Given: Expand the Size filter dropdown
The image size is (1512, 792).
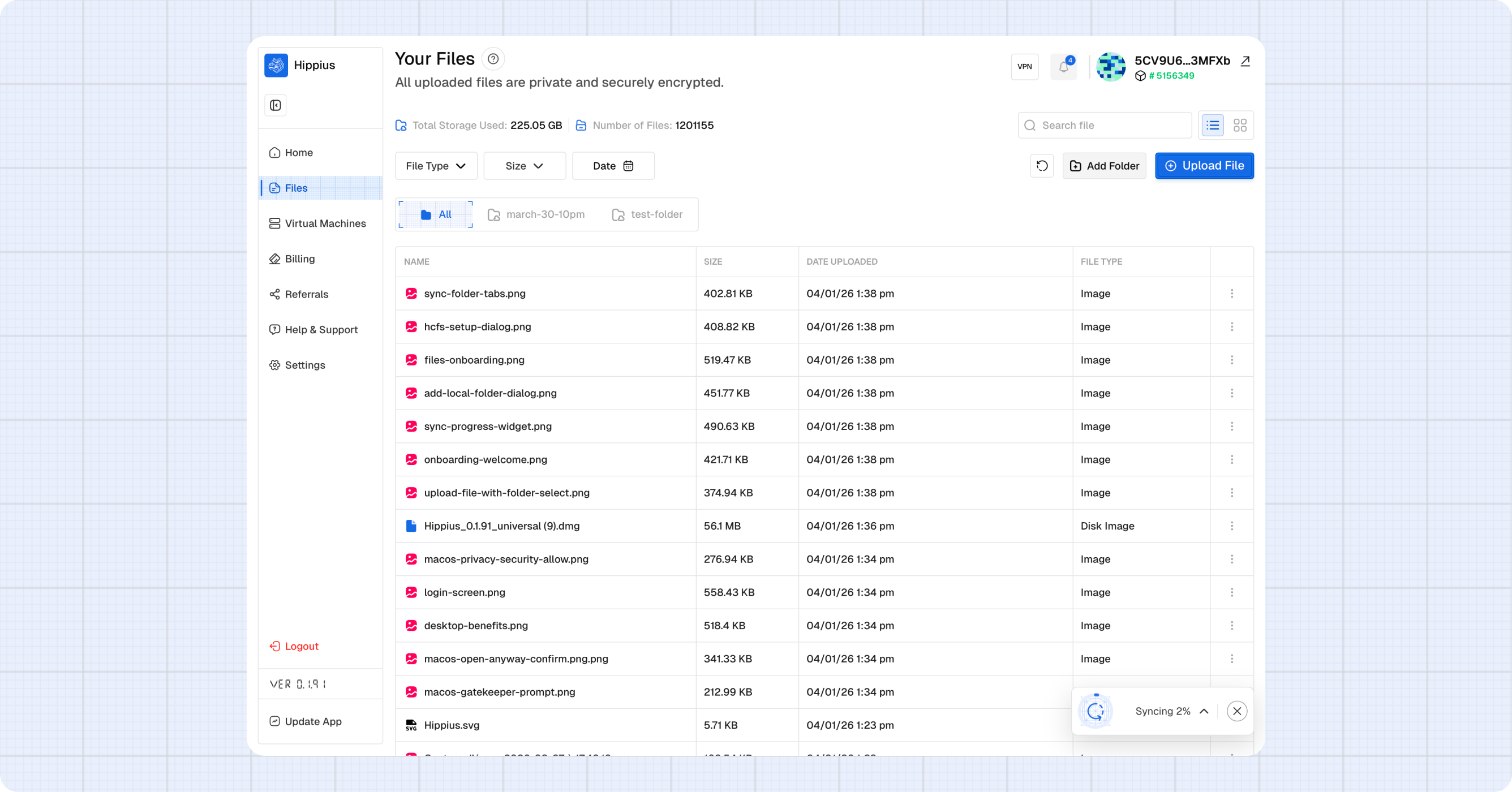Looking at the screenshot, I should (524, 166).
